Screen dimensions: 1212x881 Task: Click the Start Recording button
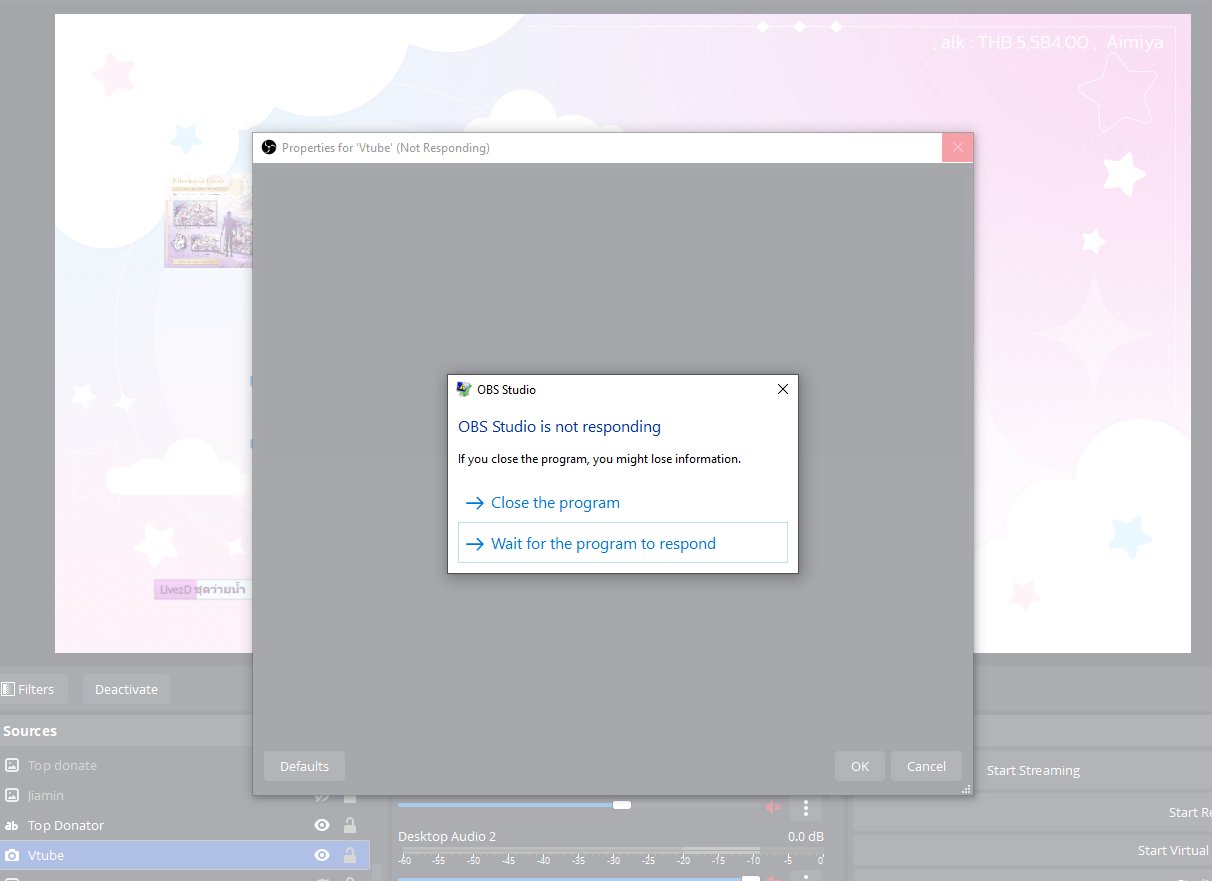point(1033,812)
